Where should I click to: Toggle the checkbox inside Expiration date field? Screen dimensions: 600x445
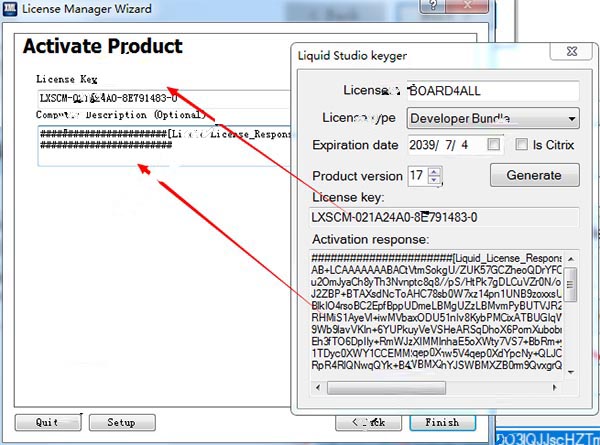494,145
